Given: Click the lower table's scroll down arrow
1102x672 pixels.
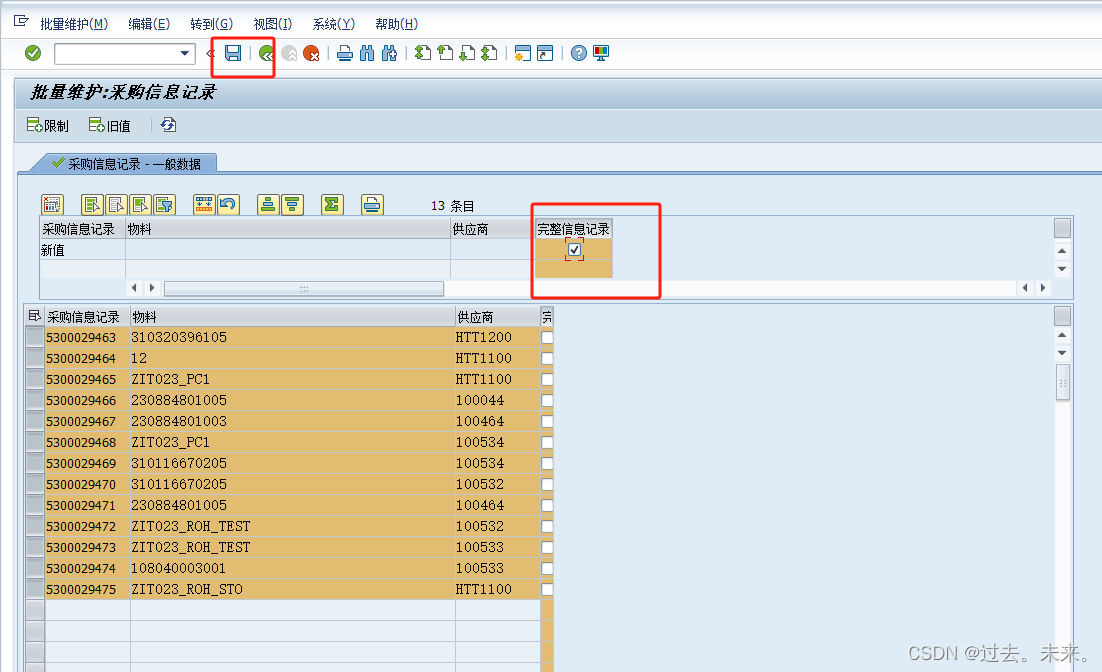Looking at the screenshot, I should (1062, 354).
